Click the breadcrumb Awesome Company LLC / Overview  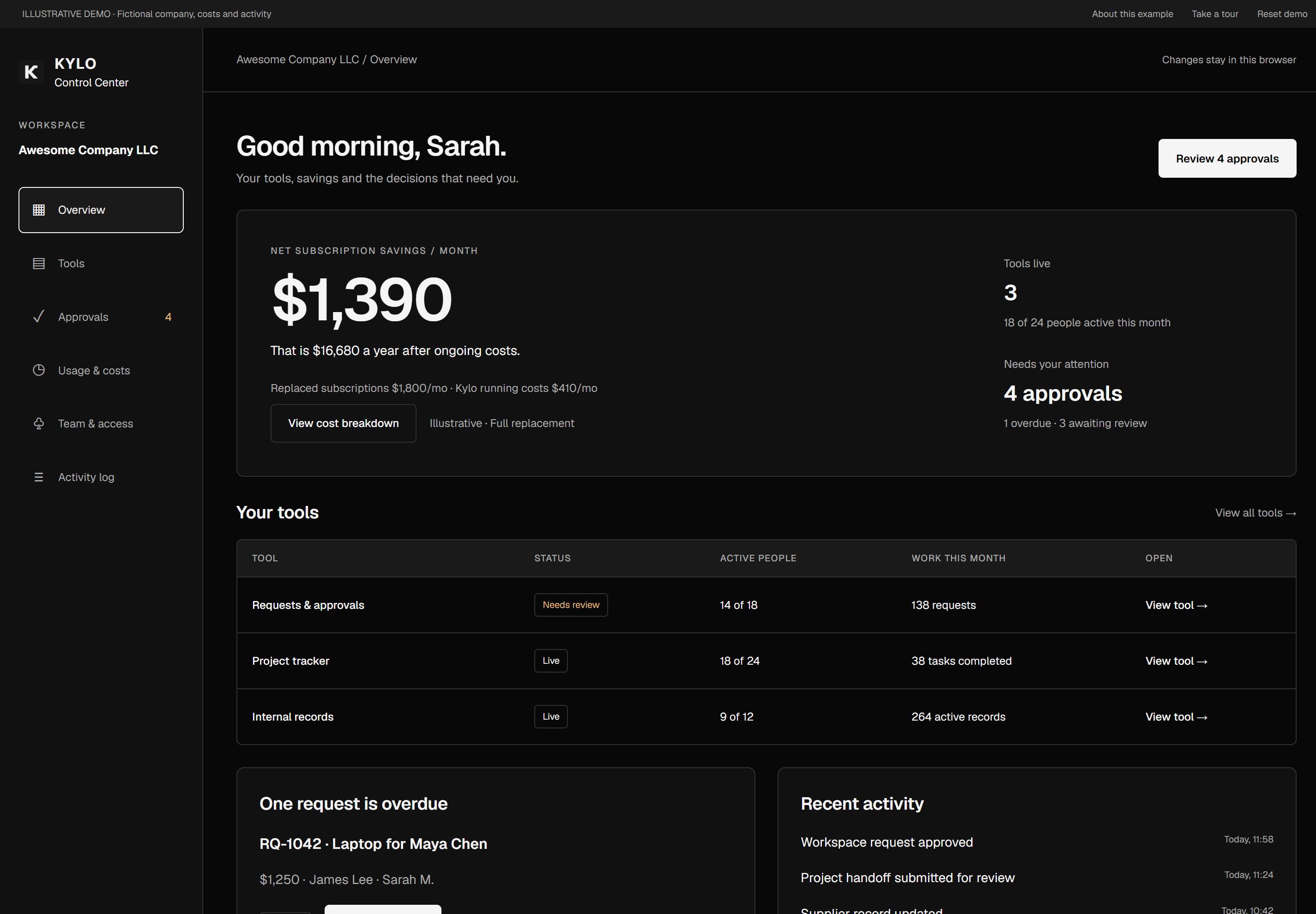(x=326, y=60)
